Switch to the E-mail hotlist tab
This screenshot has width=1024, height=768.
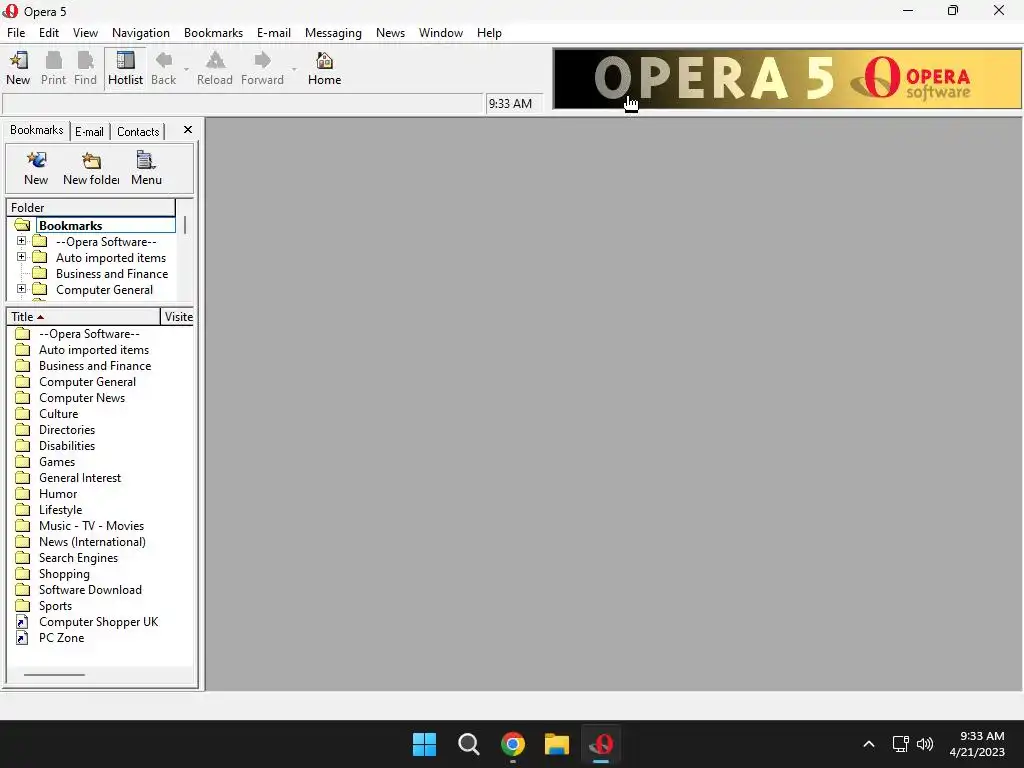pyautogui.click(x=89, y=132)
